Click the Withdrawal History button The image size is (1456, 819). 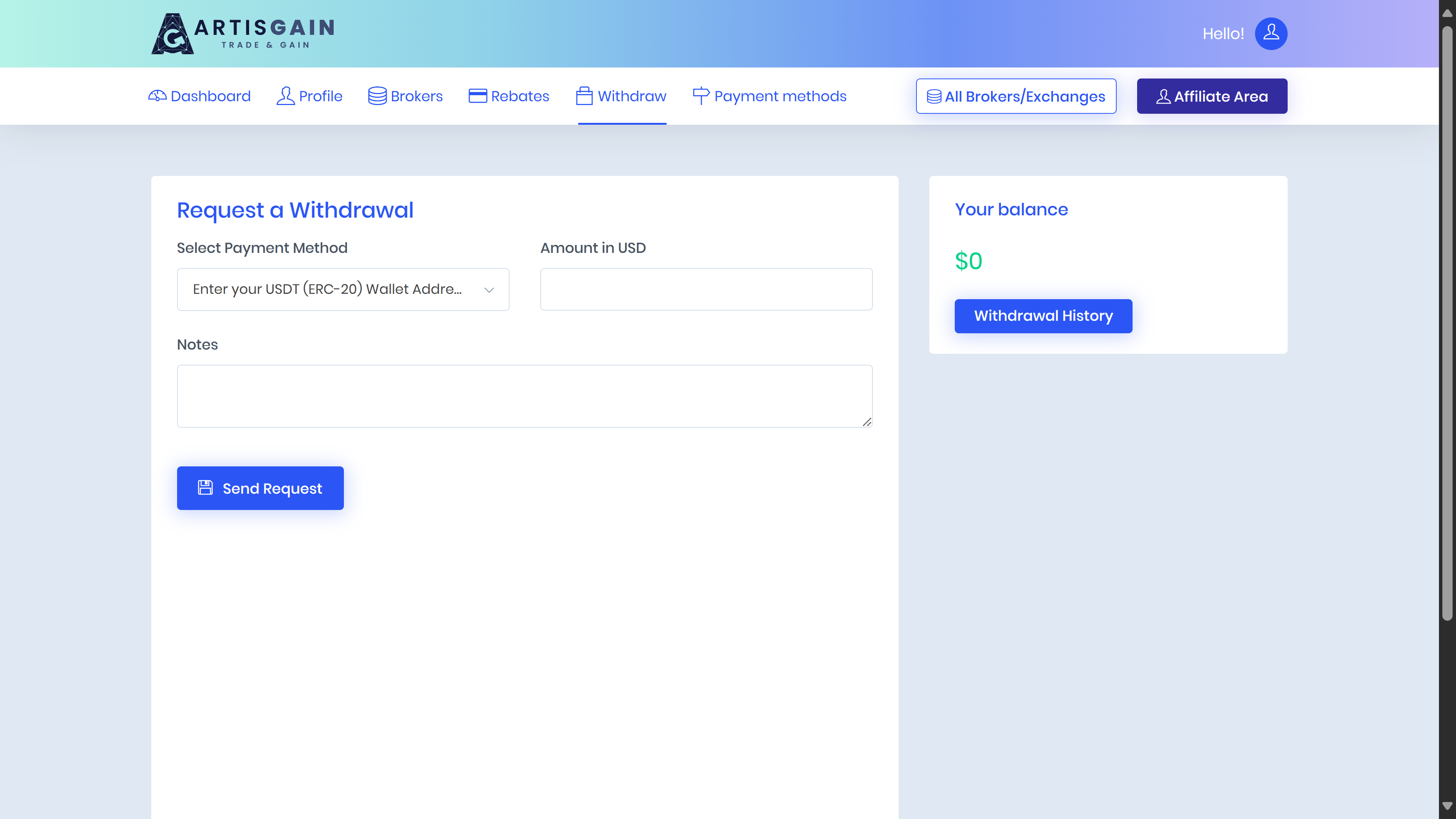coord(1043,316)
